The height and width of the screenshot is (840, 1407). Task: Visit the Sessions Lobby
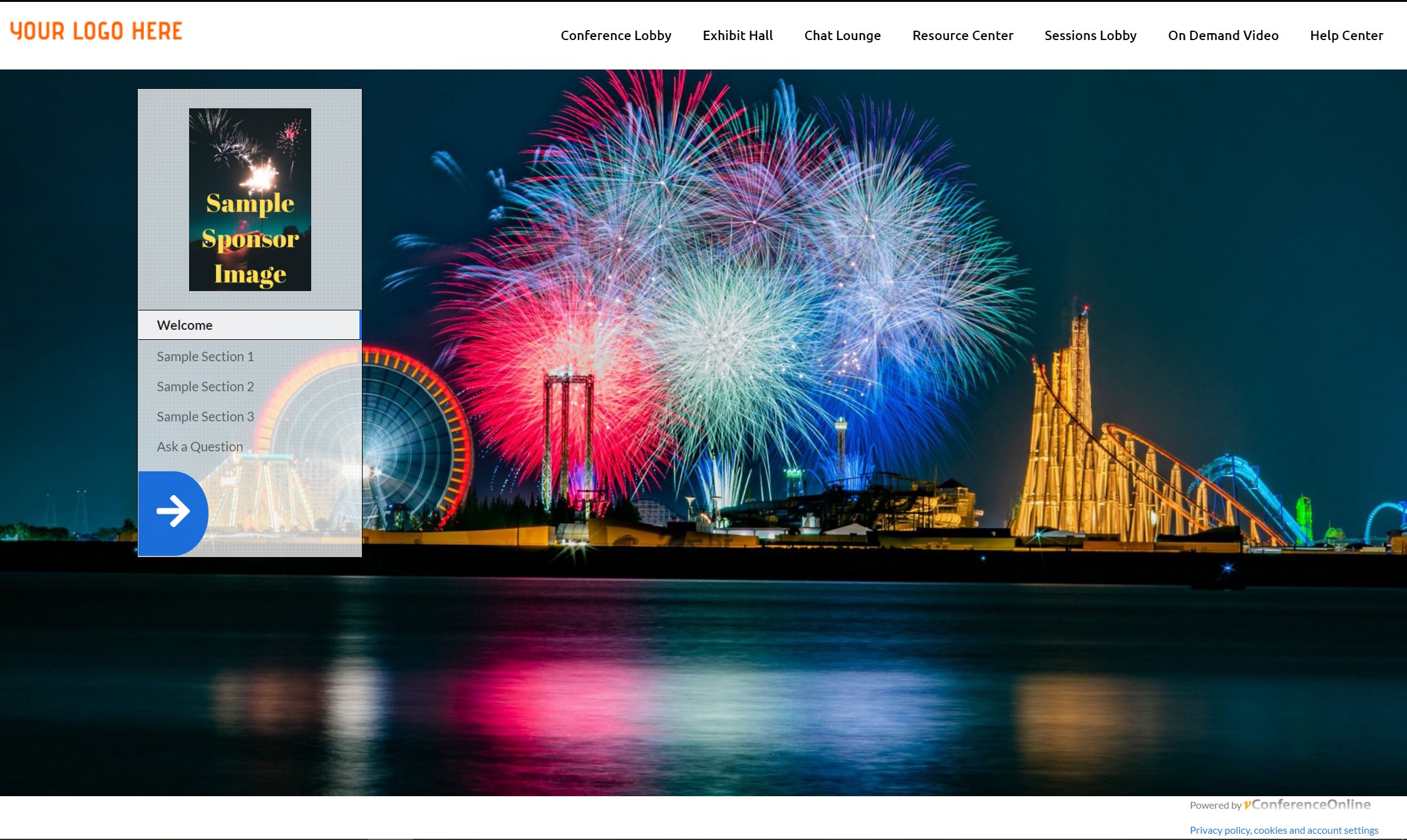pos(1090,36)
